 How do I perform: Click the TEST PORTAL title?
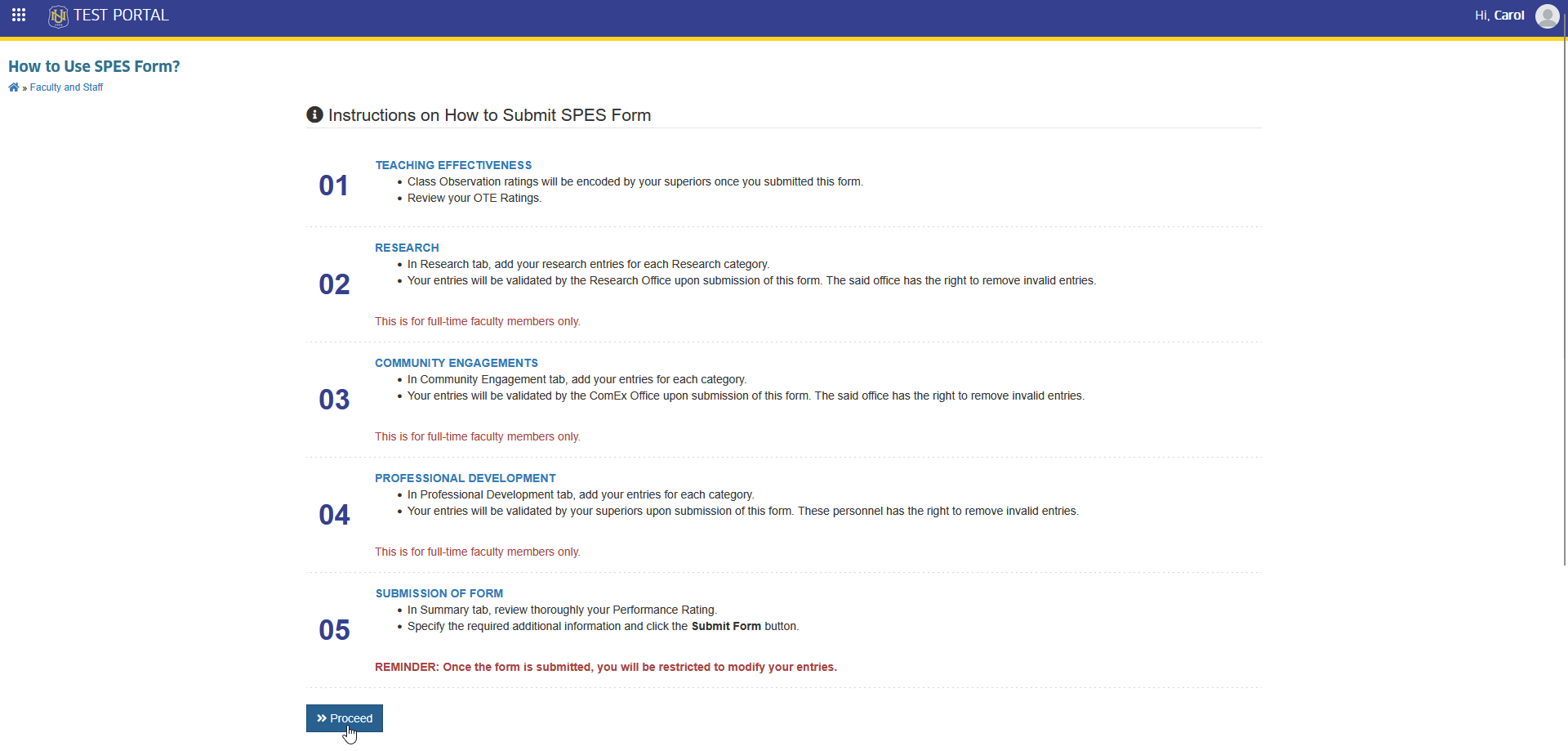121,16
